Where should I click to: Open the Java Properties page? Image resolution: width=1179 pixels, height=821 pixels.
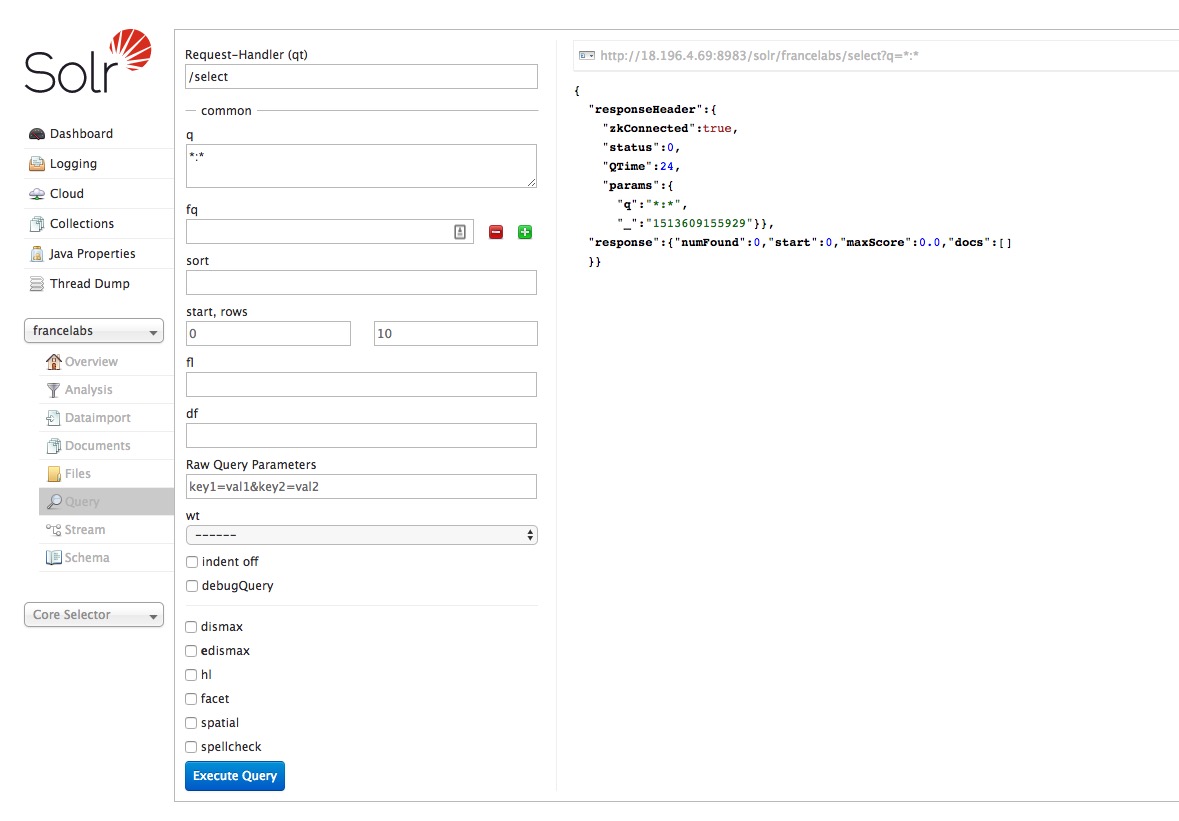tap(92, 254)
